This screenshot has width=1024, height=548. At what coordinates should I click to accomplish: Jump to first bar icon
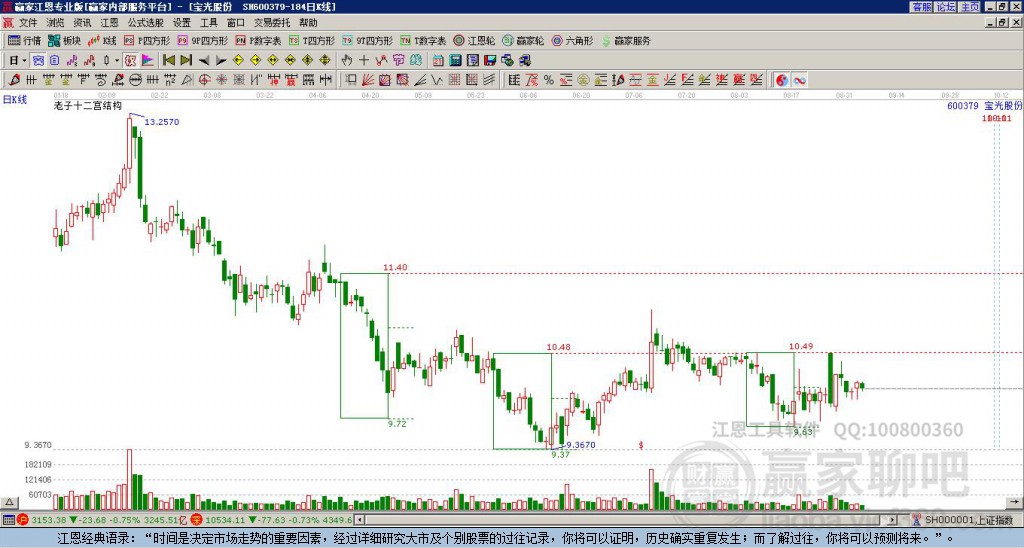coord(168,61)
